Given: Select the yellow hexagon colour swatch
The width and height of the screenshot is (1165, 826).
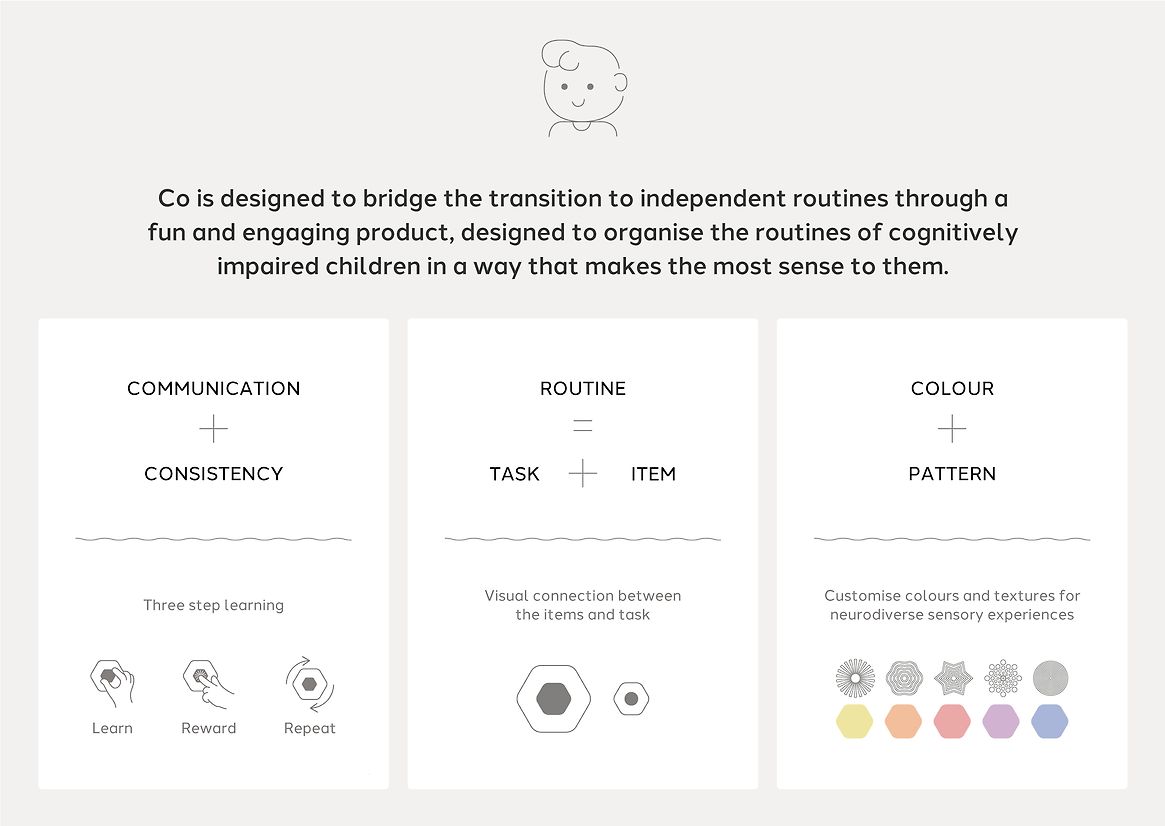Looking at the screenshot, I should pyautogui.click(x=855, y=721).
